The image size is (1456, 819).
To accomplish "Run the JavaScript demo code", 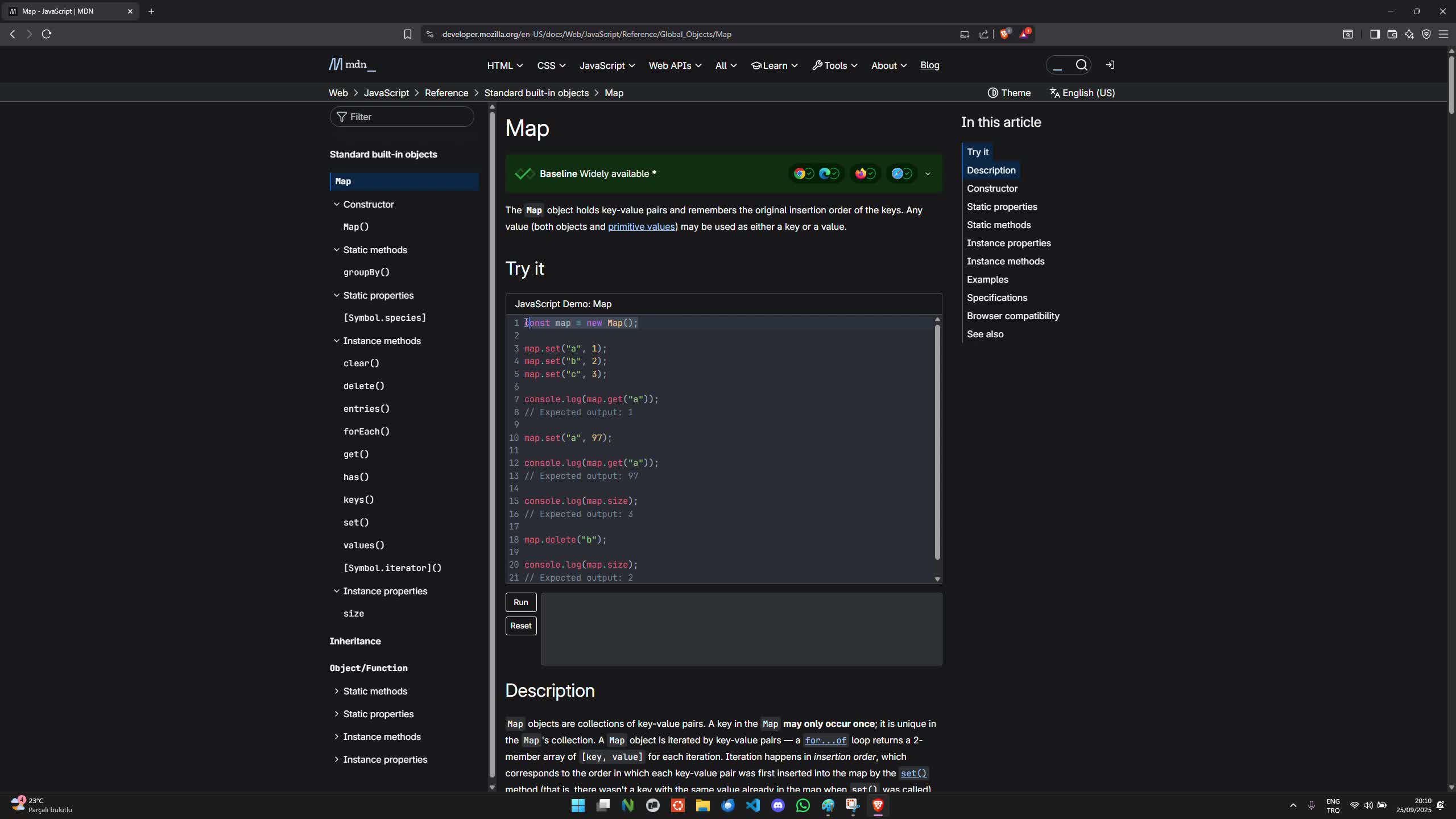I will [520, 602].
